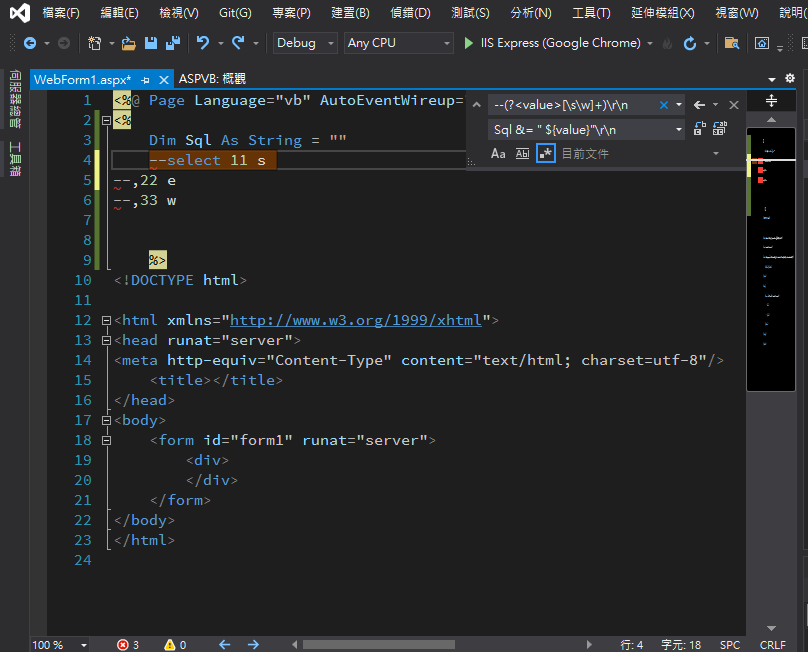Click the Find Previous arrow icon

(x=700, y=105)
